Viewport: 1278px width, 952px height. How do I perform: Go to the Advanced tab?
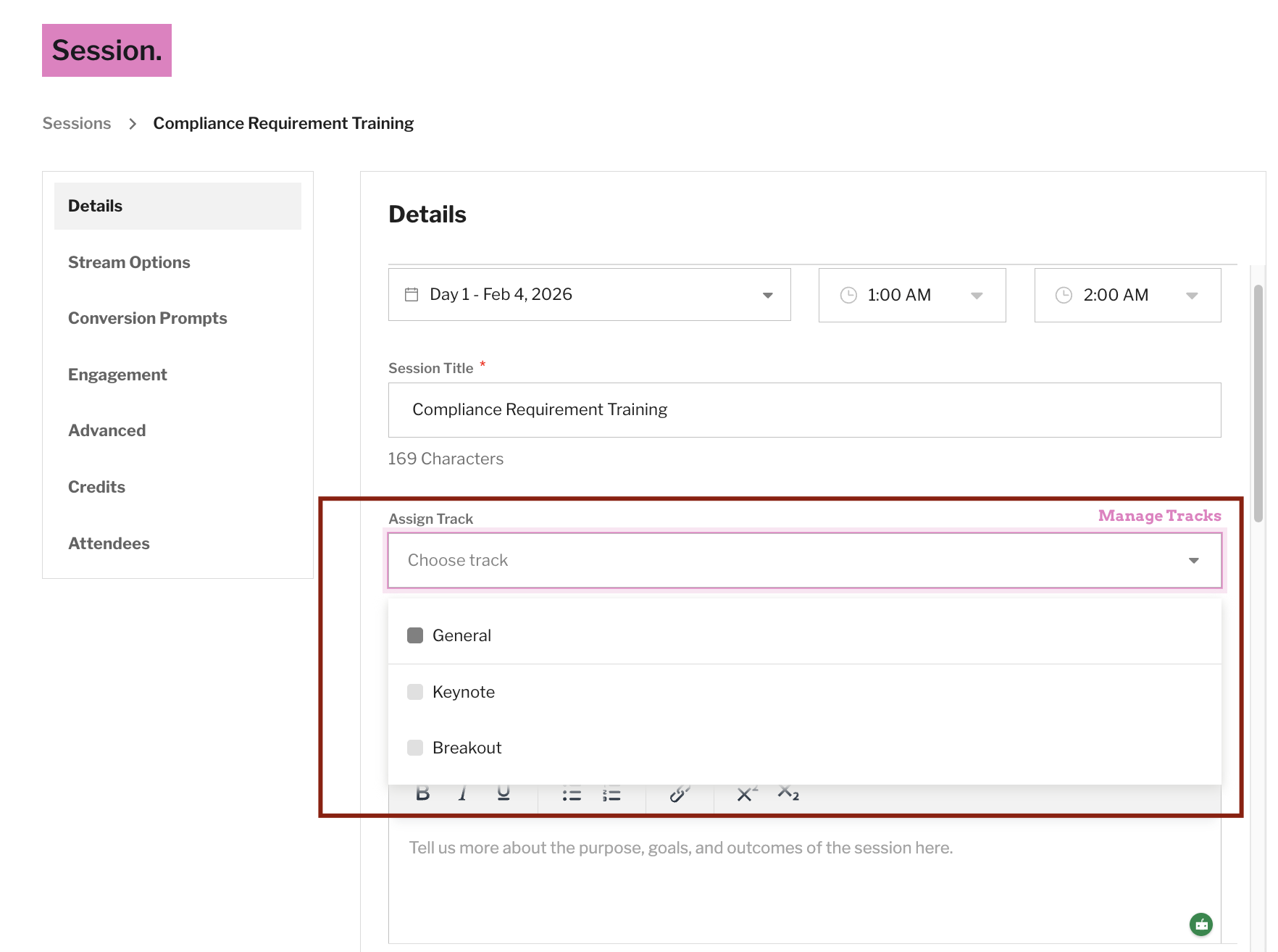107,430
